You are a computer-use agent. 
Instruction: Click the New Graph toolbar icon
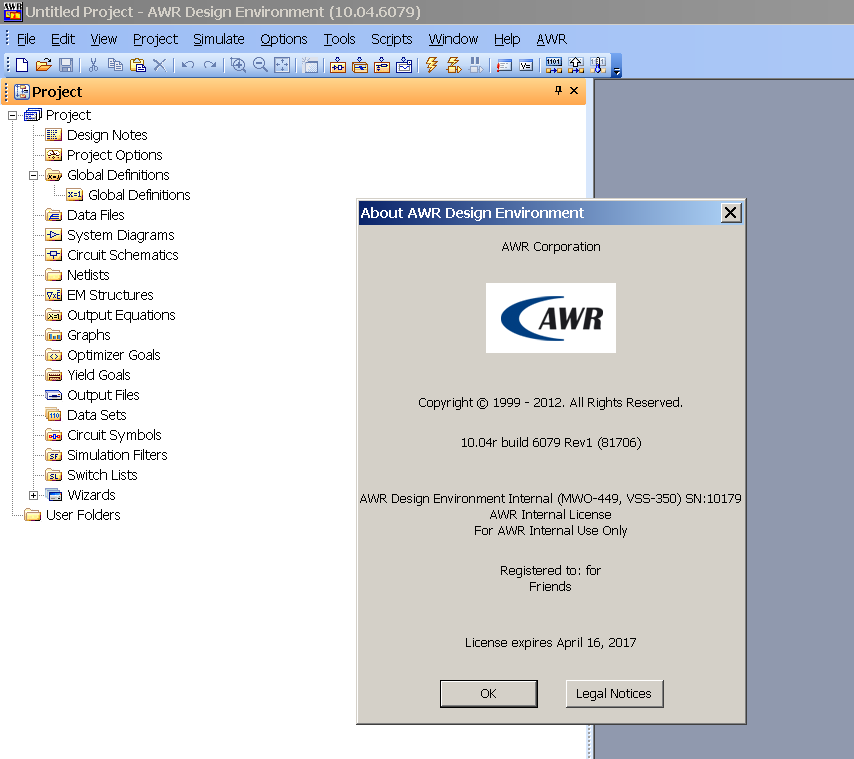(404, 65)
